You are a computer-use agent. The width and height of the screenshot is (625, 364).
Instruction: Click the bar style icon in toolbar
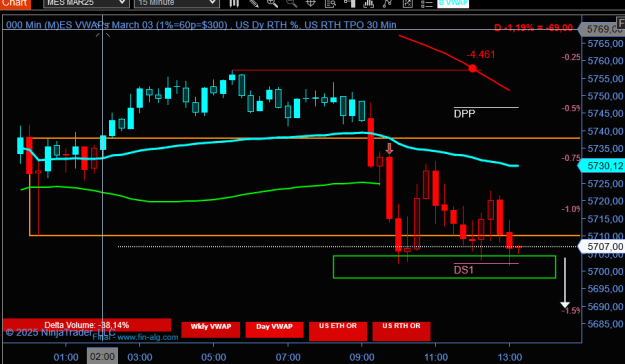coord(234,3)
